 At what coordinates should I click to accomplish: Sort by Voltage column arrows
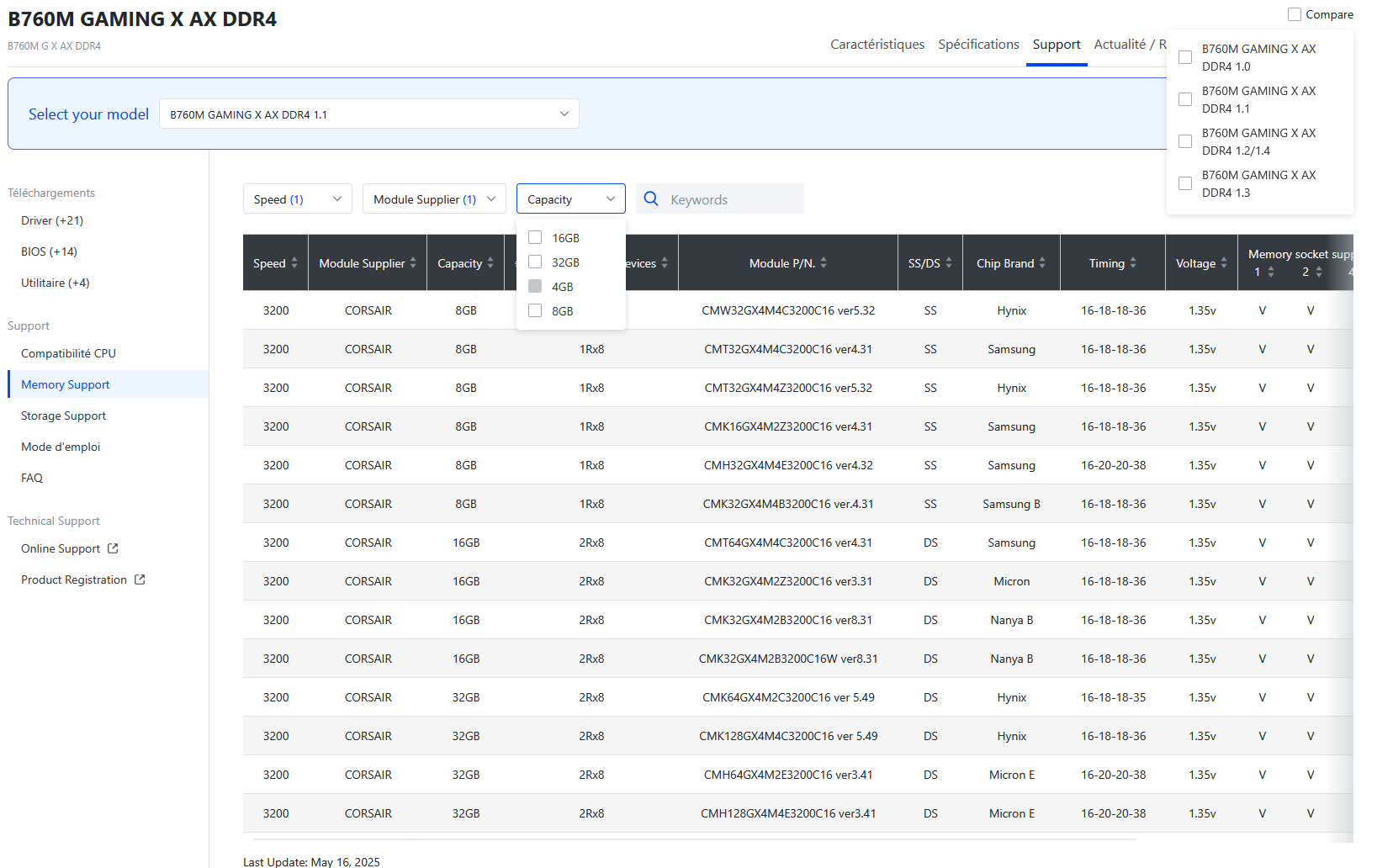coord(1224,263)
